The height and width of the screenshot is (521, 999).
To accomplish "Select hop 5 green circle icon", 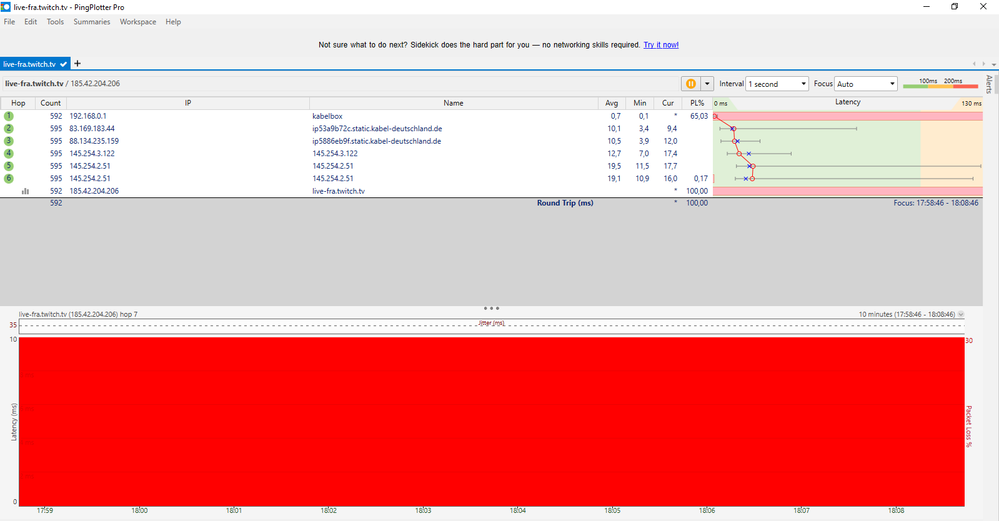I will click(8, 166).
